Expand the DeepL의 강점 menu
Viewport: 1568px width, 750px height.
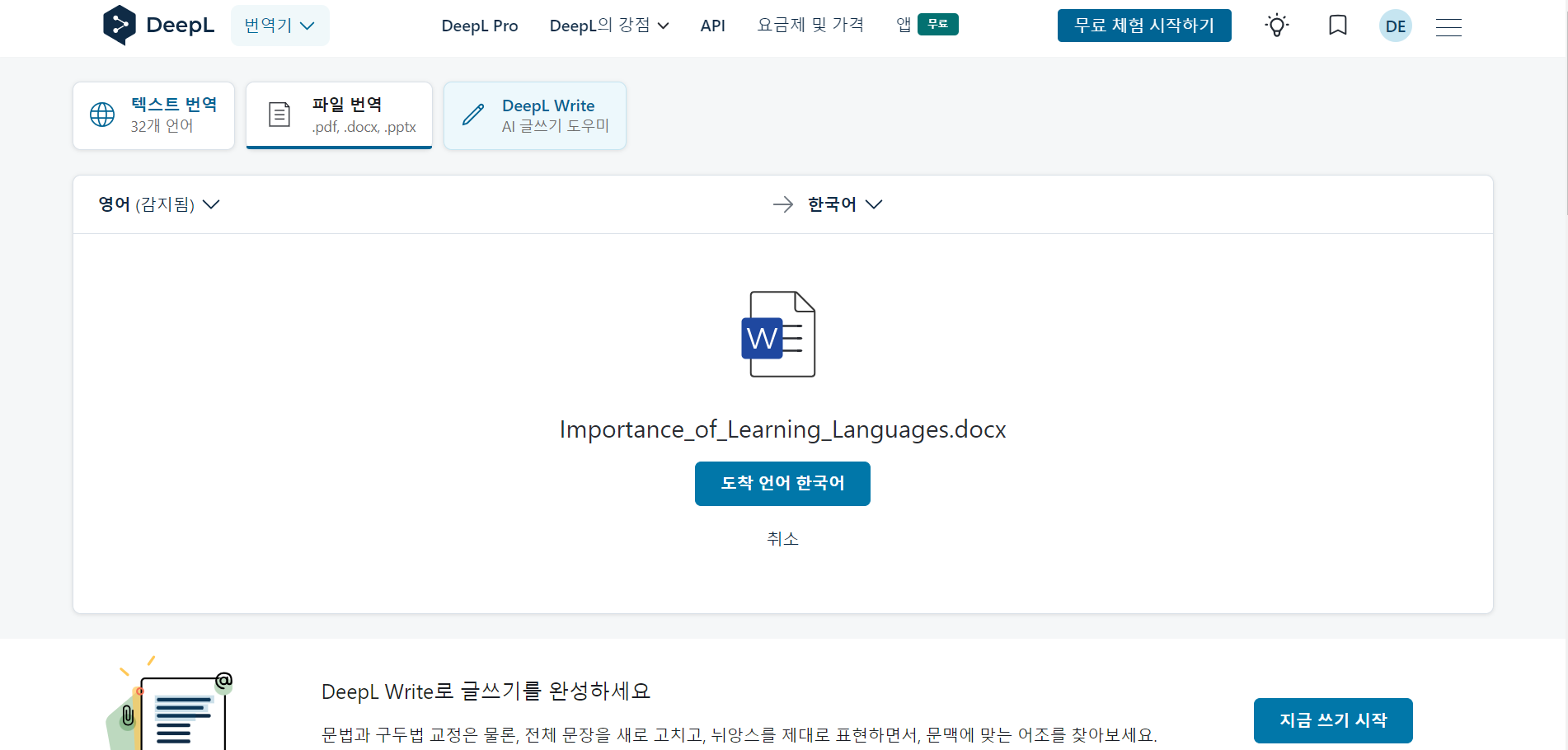(x=609, y=26)
